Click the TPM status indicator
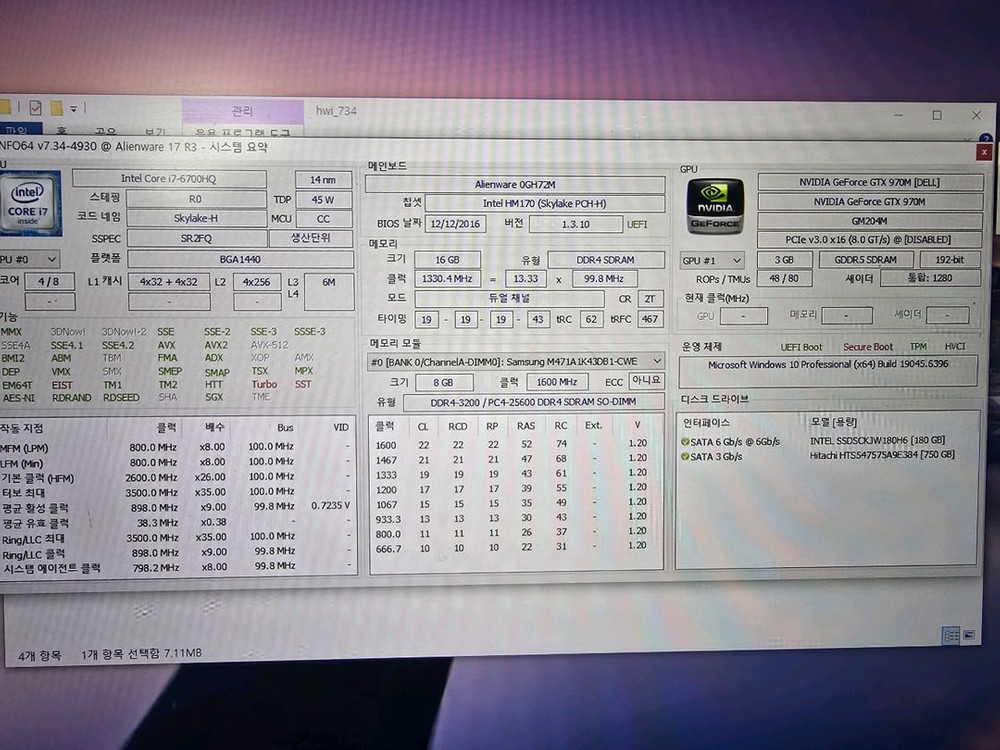The height and width of the screenshot is (750, 1000). click(921, 346)
